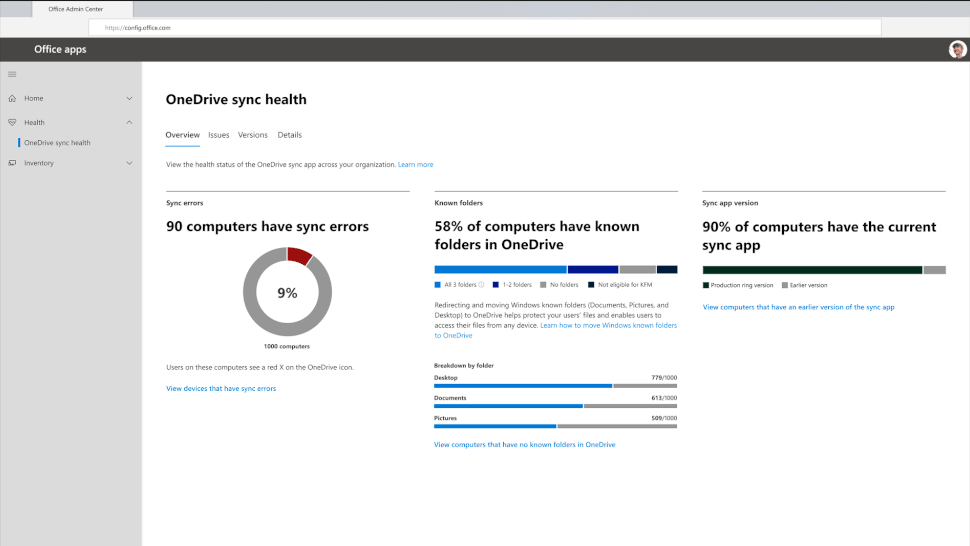Click the Desktop folder breakdown bar
This screenshot has width=970, height=546.
click(x=555, y=385)
